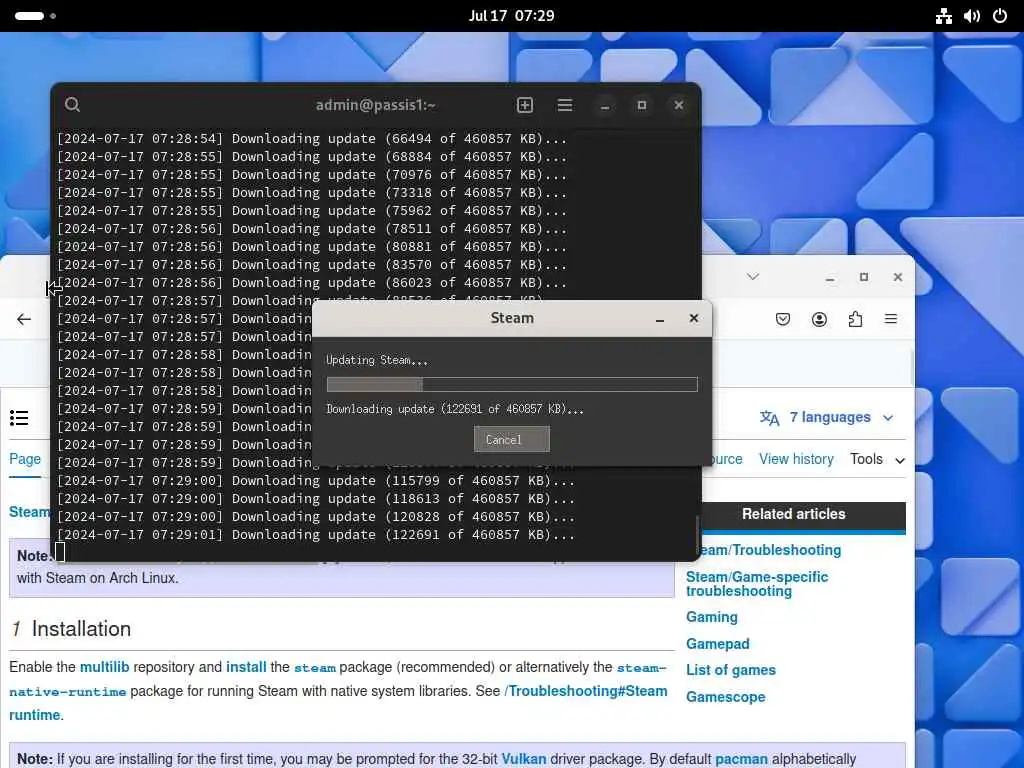Open the volume icon in top bar

(x=972, y=16)
